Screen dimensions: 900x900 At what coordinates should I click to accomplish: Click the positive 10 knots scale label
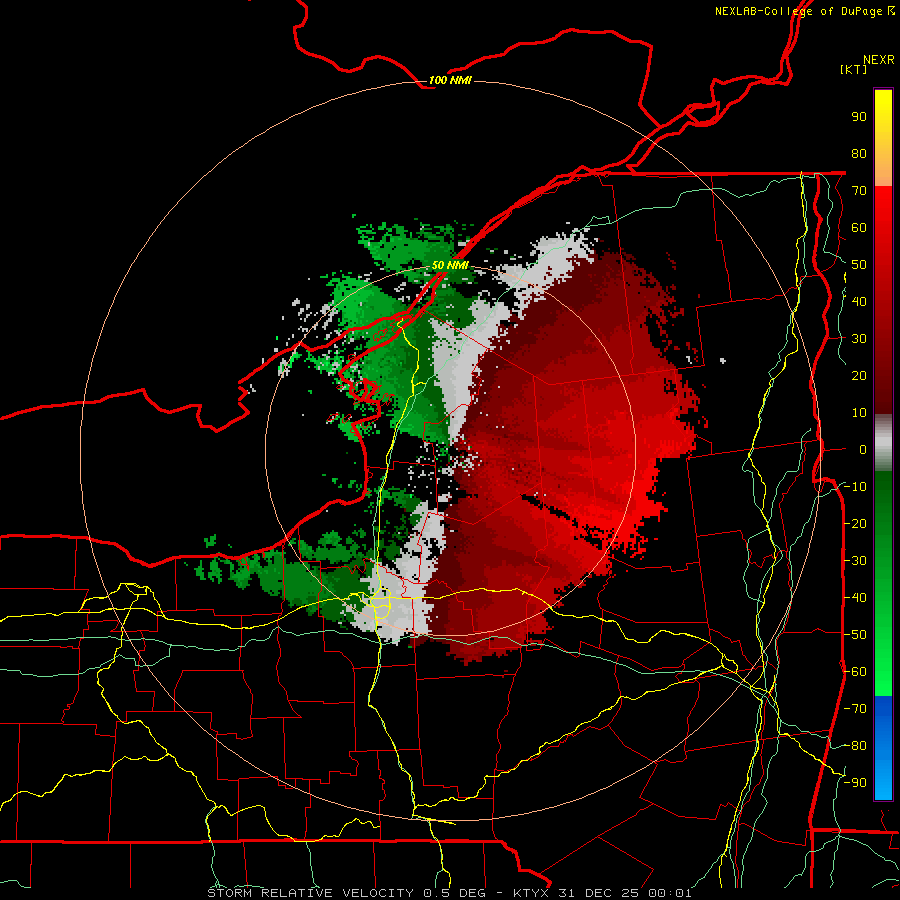pyautogui.click(x=859, y=413)
